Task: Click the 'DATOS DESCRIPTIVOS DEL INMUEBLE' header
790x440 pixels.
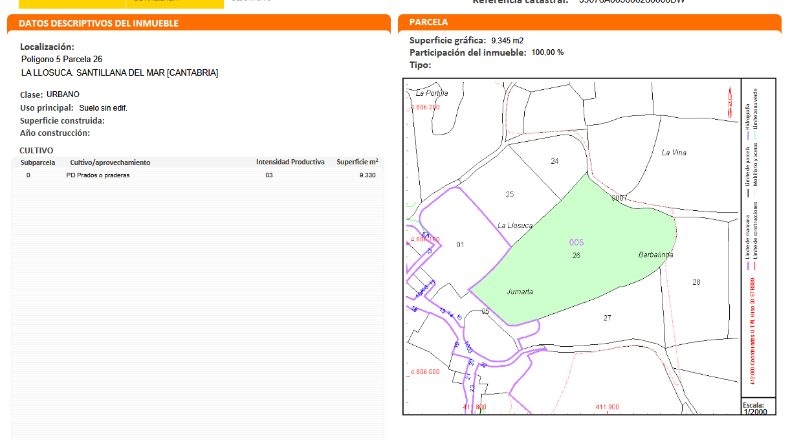Action: click(99, 23)
